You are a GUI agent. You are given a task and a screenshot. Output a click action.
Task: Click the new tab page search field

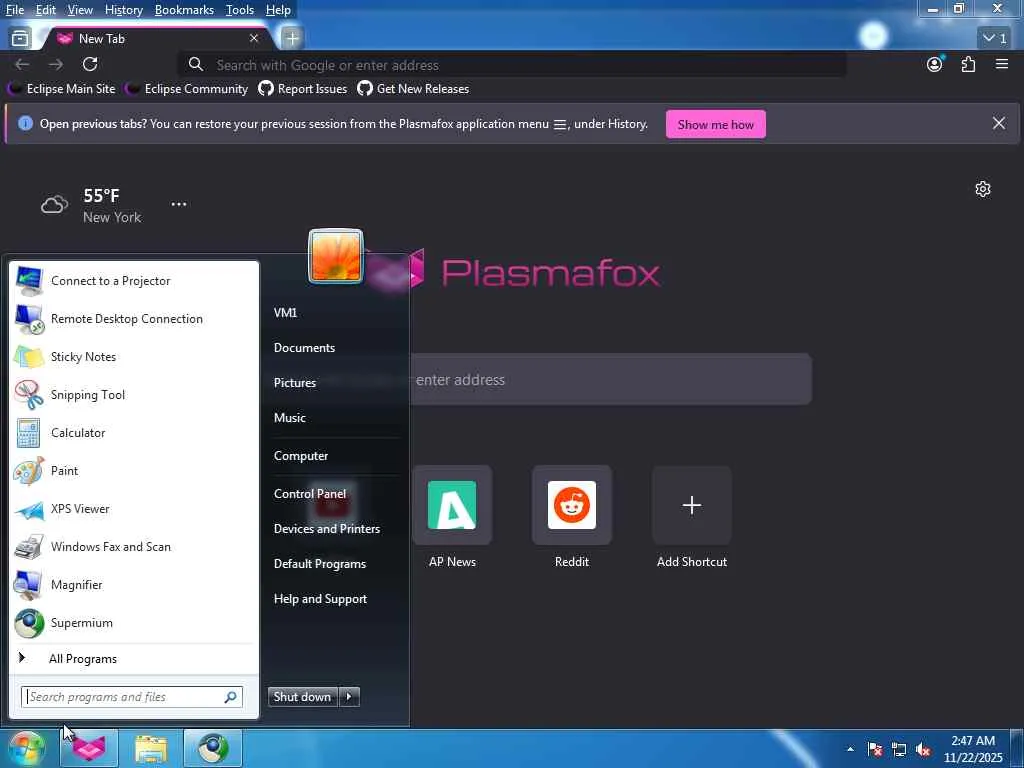point(610,379)
